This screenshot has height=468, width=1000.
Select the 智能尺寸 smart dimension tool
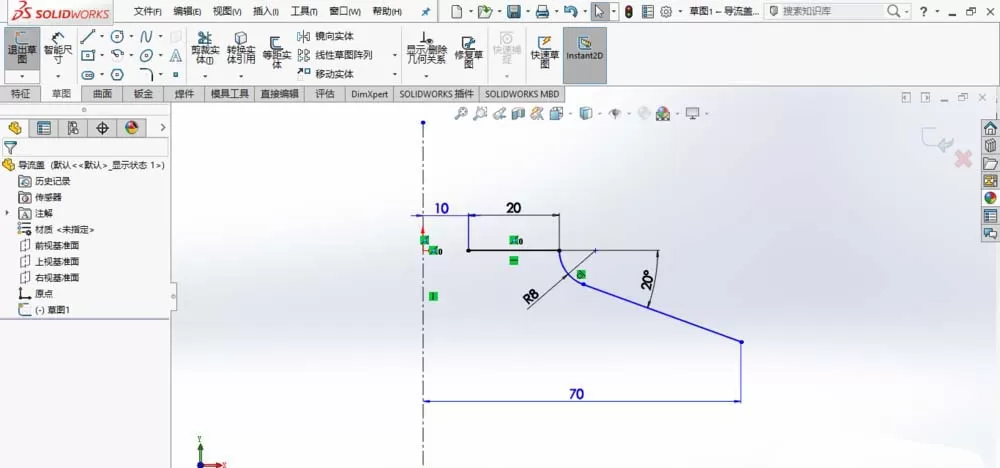58,49
